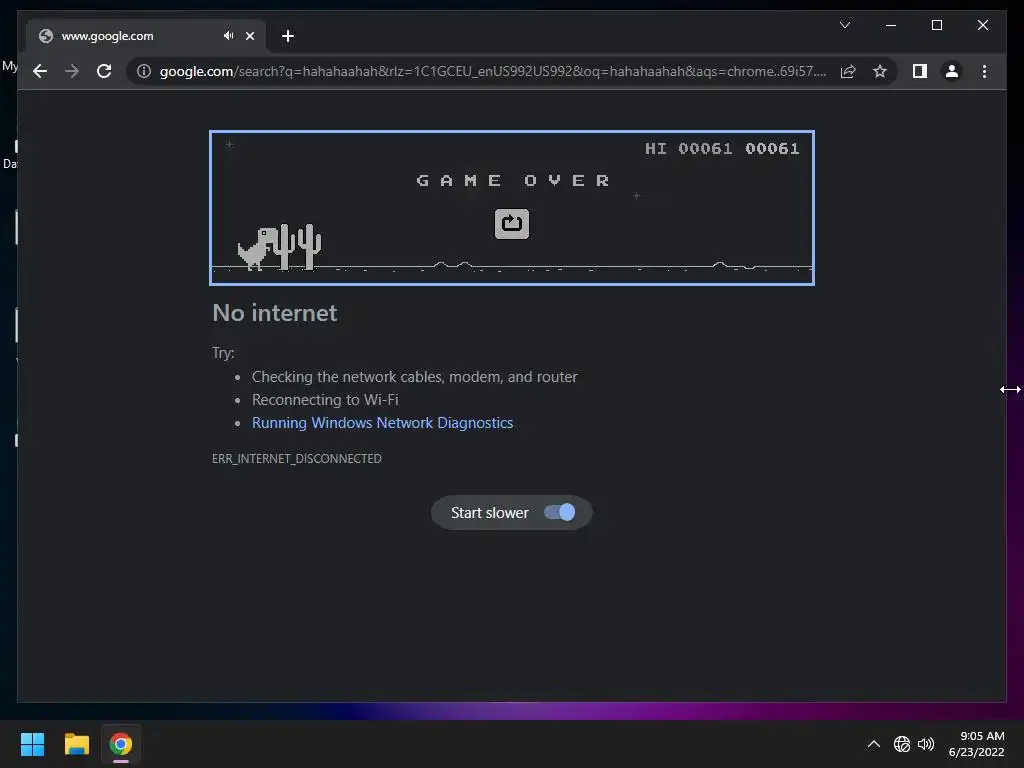The width and height of the screenshot is (1024, 768).
Task: Open the Windows Start menu
Action: coord(32,744)
